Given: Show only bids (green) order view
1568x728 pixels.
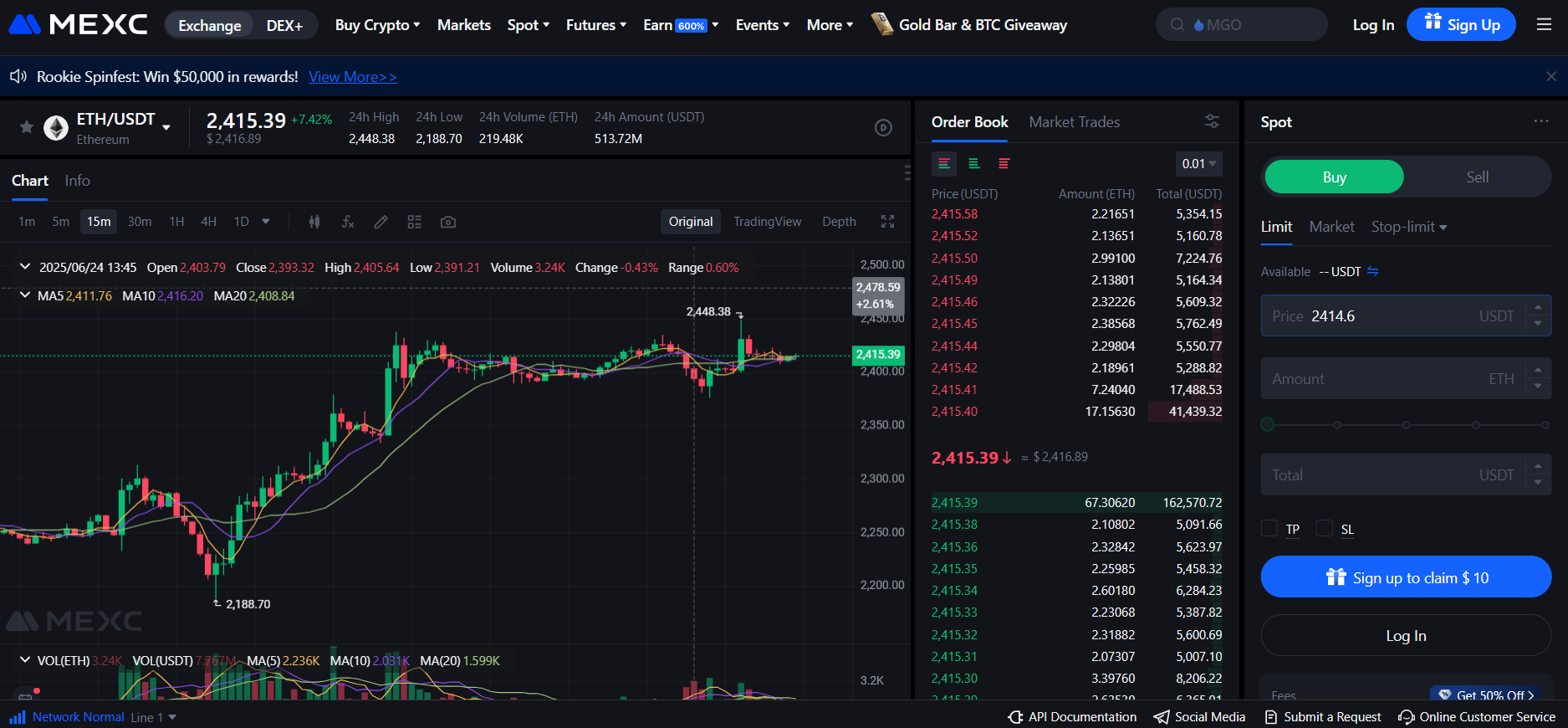Looking at the screenshot, I should (x=974, y=164).
